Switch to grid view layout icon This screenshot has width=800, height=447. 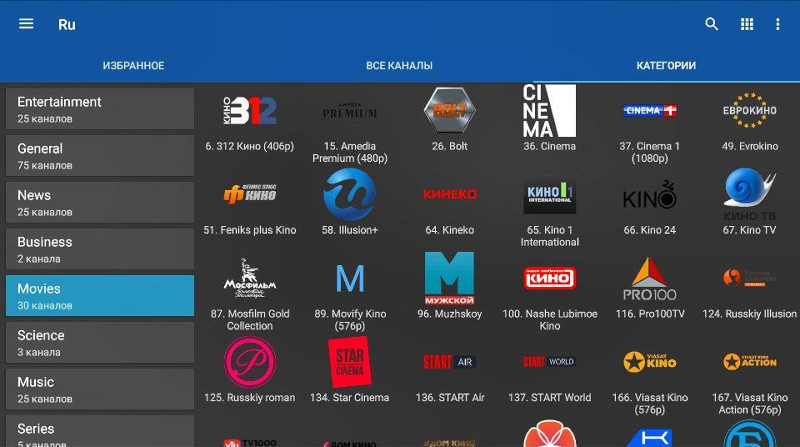(x=747, y=24)
